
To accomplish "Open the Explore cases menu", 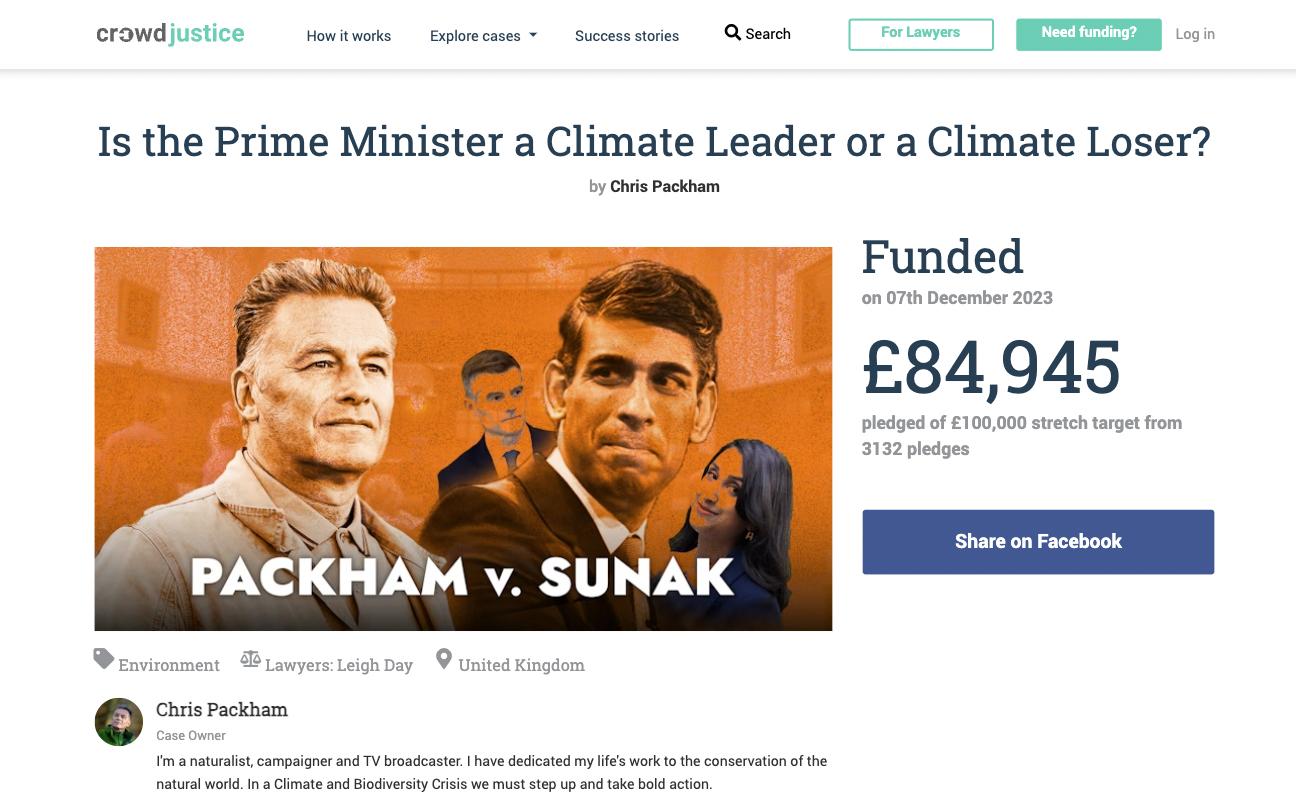I will pos(475,36).
